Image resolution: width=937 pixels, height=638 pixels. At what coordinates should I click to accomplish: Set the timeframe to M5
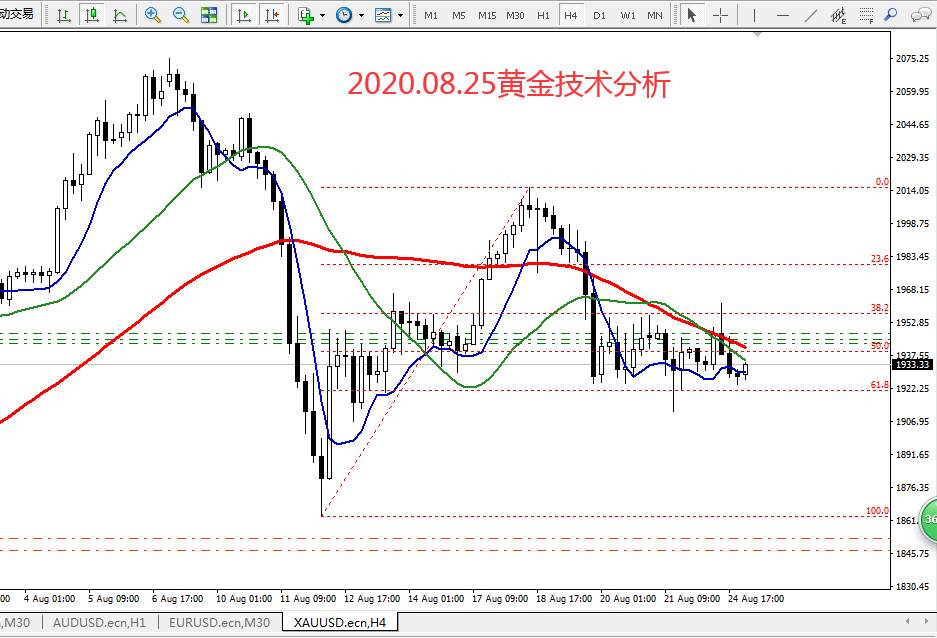pos(459,16)
